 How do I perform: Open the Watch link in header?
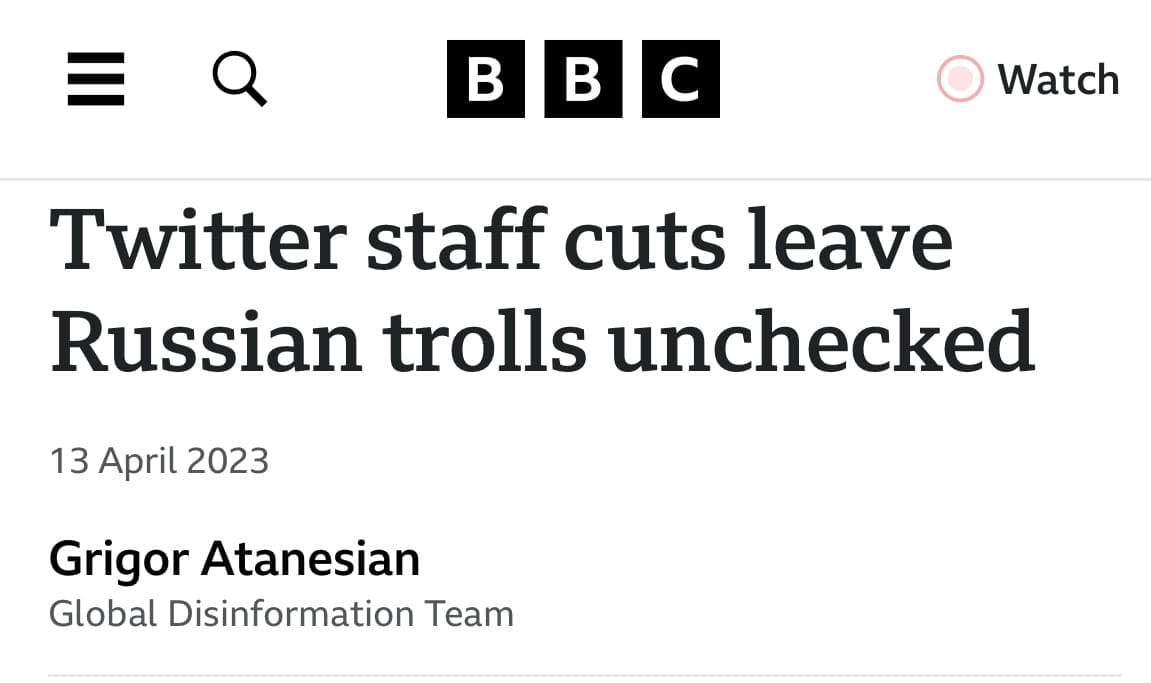click(1058, 79)
